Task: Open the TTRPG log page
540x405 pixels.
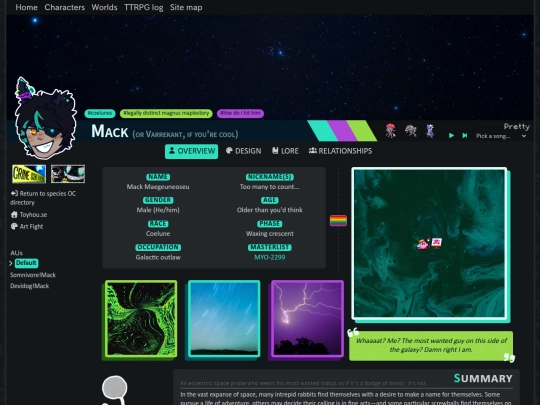Action: 144,7
